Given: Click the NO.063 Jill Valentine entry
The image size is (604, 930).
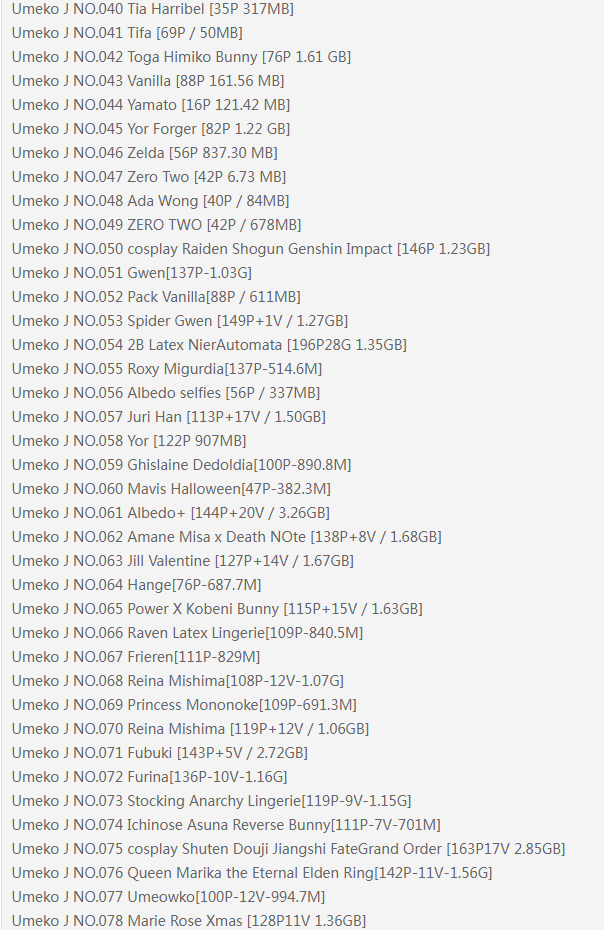Looking at the screenshot, I should (x=183, y=561).
